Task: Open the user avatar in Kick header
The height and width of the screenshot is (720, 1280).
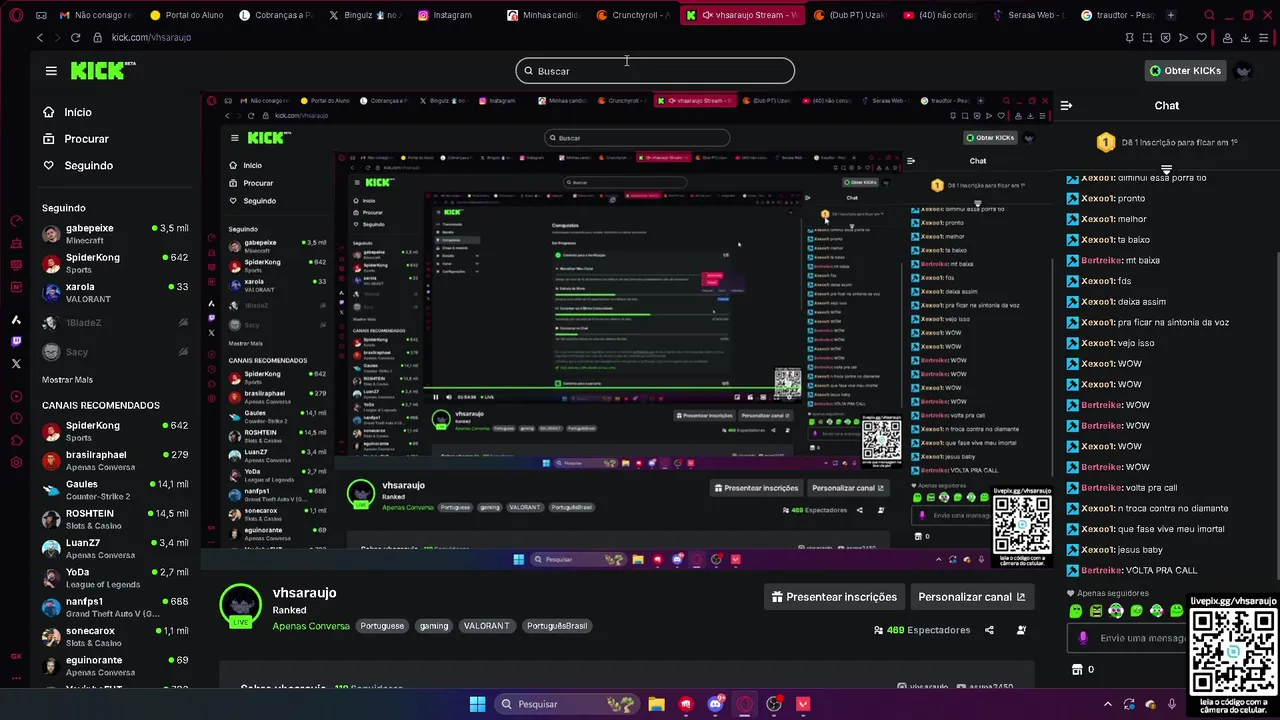Action: pos(1243,71)
